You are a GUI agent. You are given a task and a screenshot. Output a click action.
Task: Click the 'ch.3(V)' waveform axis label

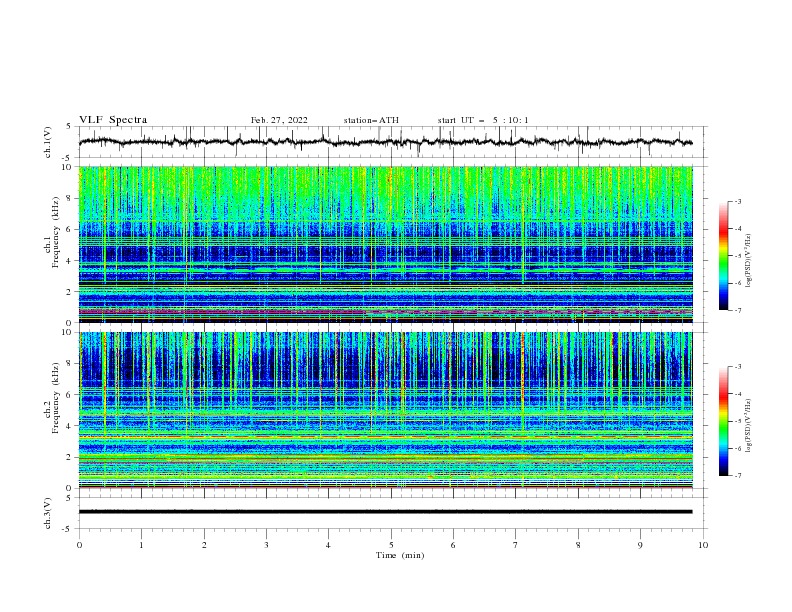[x=48, y=513]
